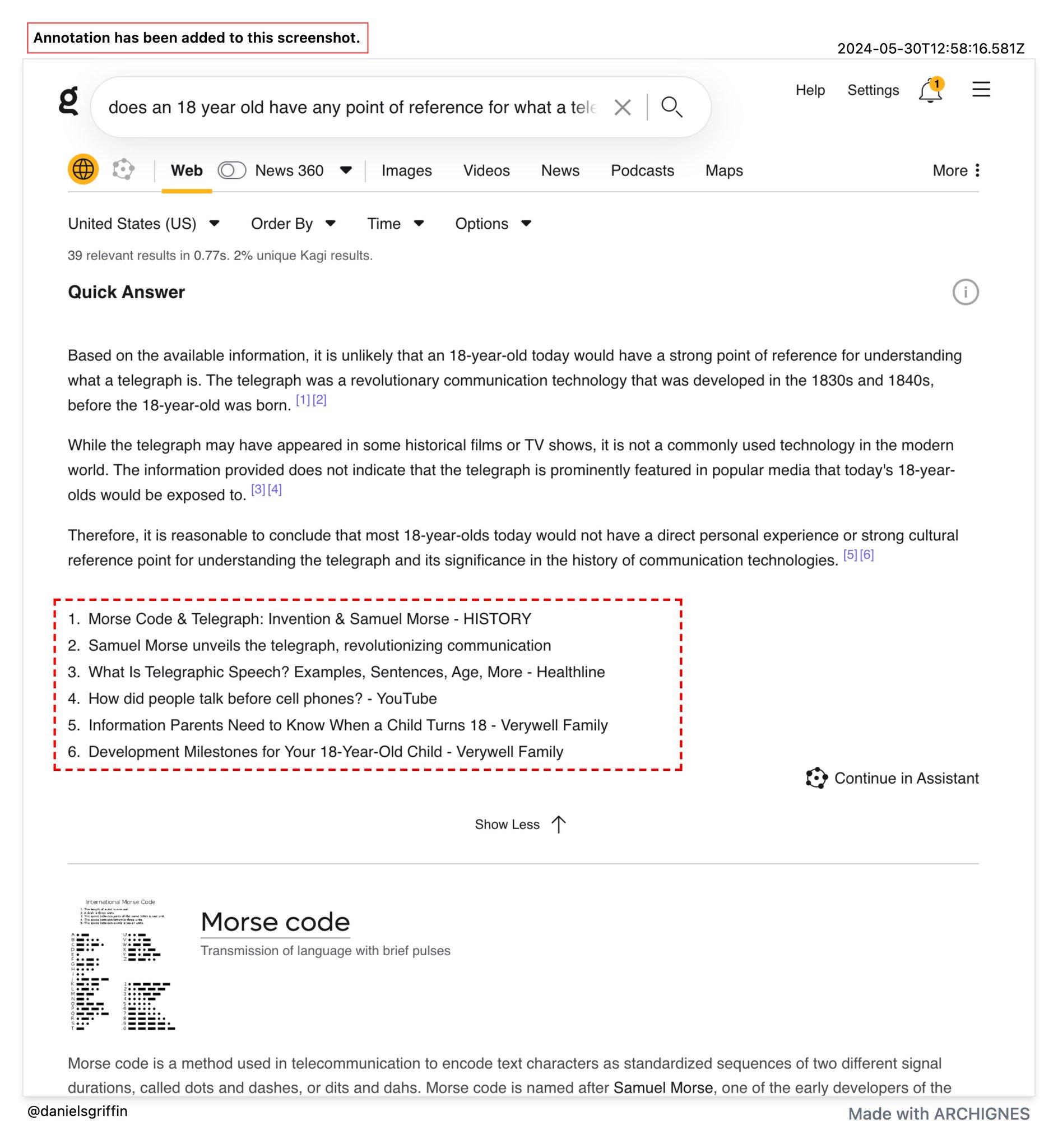
Task: Click the Continue in Assistant button
Action: coord(892,778)
